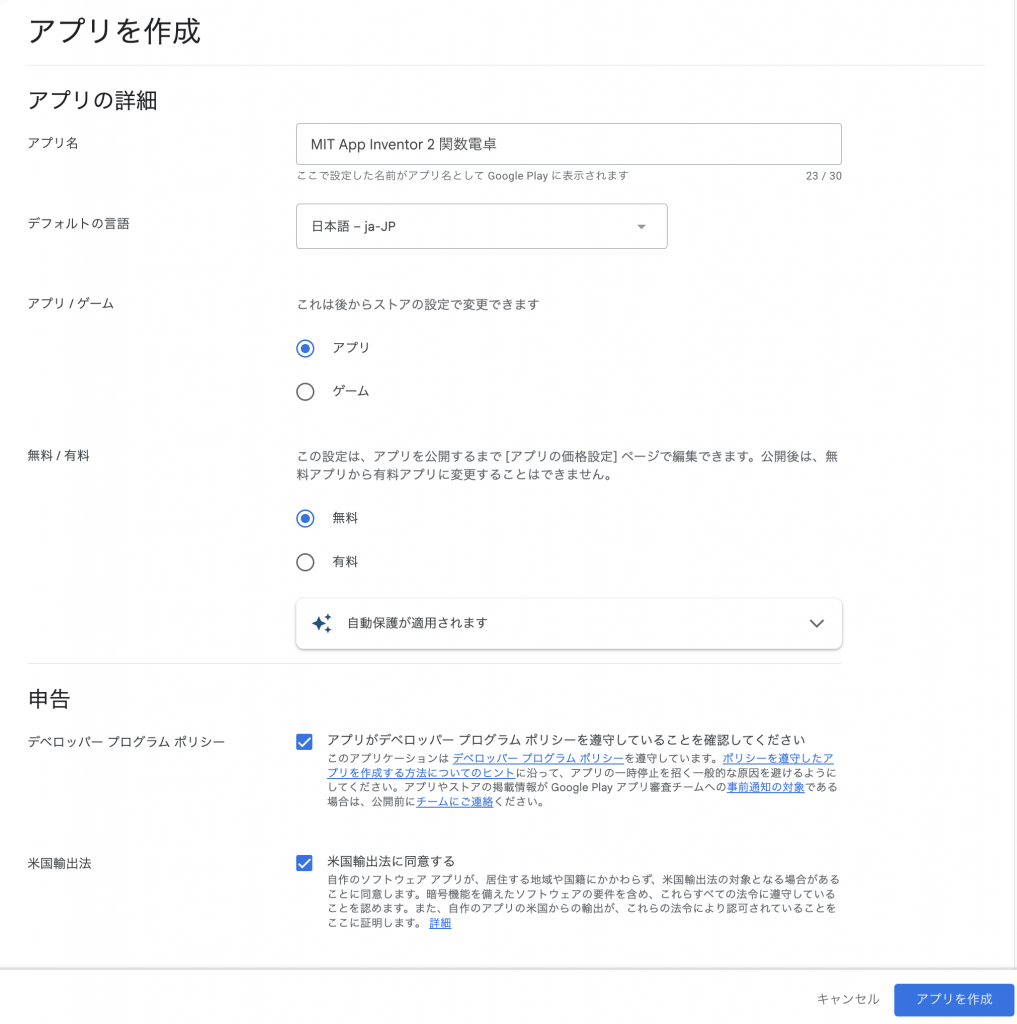This screenshot has height=1024, width=1017.
Task: Open the 日本語 – ja-JP language dropdown
Action: pyautogui.click(x=481, y=227)
